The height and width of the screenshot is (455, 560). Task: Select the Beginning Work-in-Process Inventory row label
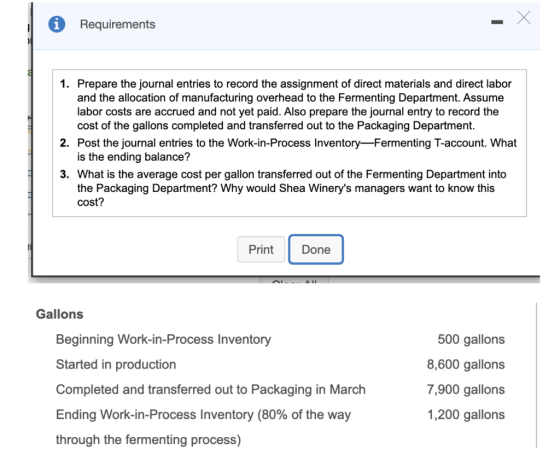[x=164, y=339]
